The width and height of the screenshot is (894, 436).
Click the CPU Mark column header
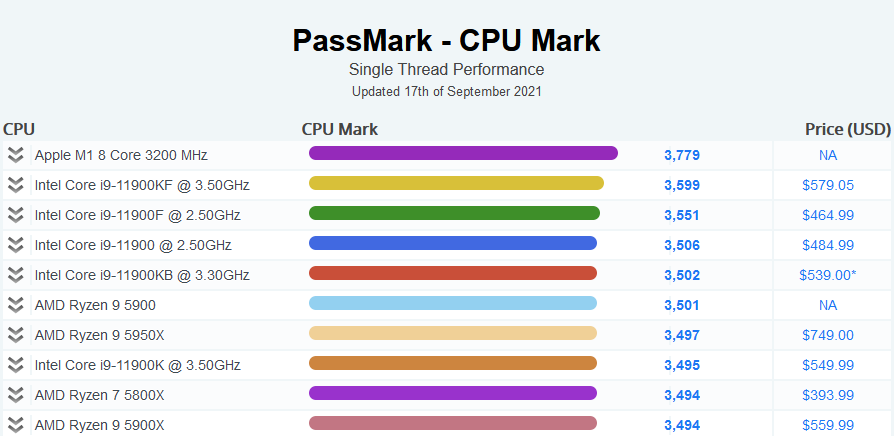(340, 129)
